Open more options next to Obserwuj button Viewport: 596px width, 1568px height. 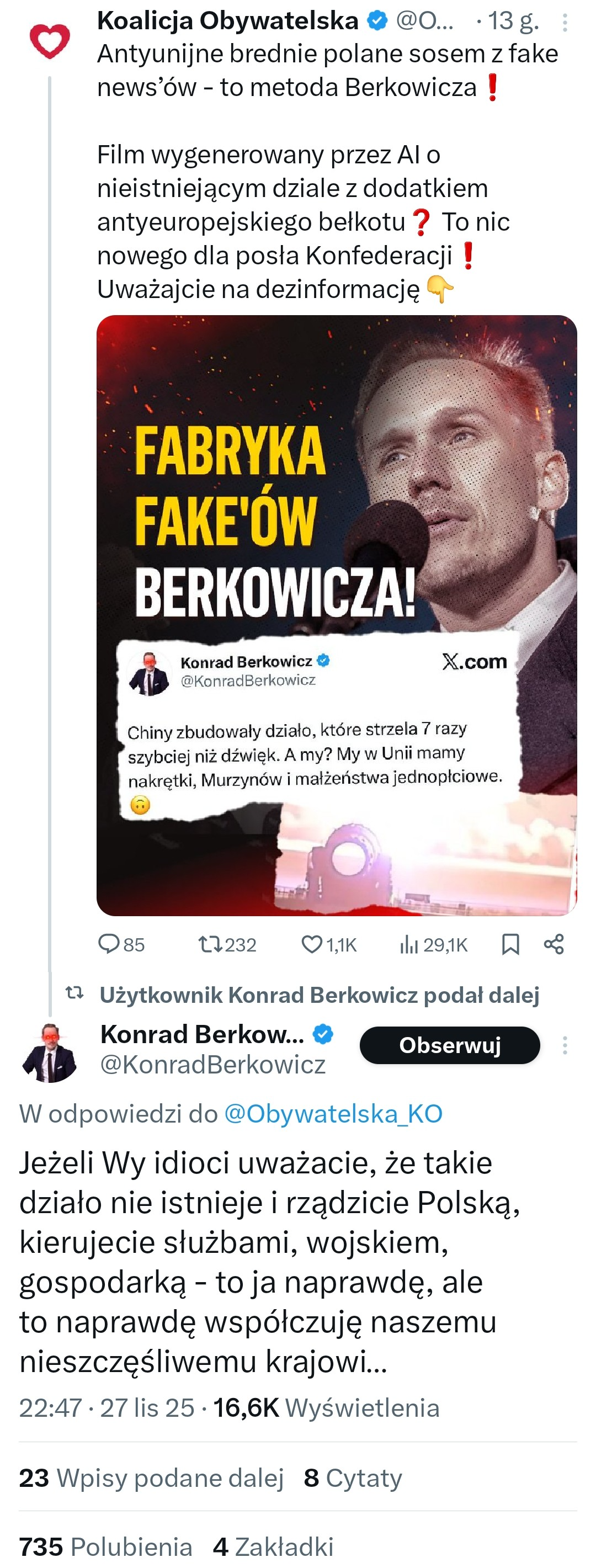pyautogui.click(x=565, y=1045)
